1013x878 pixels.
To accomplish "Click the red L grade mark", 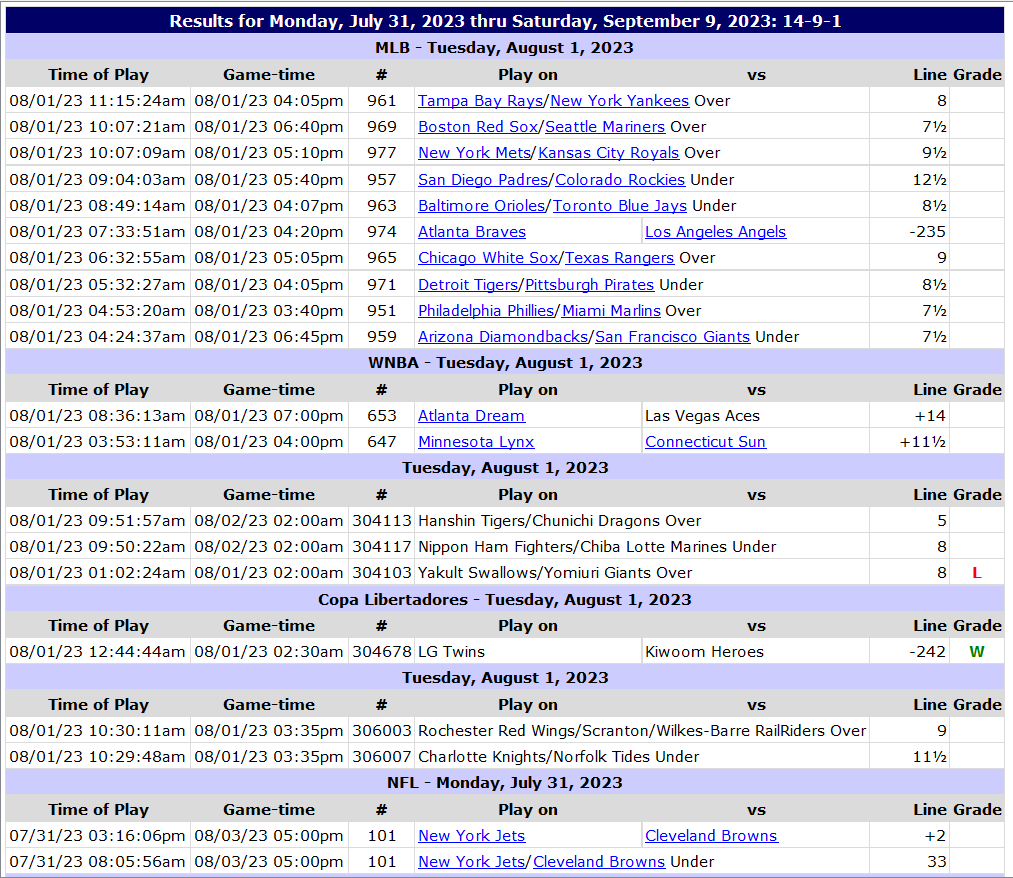I will click(x=976, y=573).
